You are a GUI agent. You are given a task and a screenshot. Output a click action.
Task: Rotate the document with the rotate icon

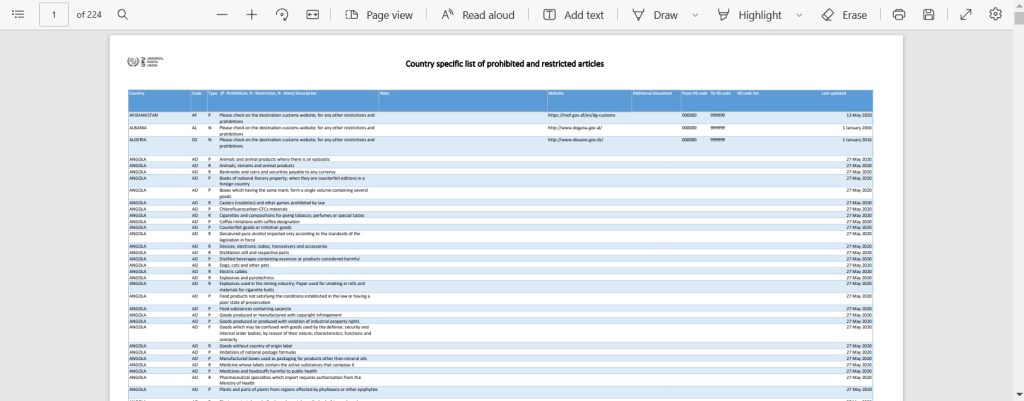coord(282,14)
